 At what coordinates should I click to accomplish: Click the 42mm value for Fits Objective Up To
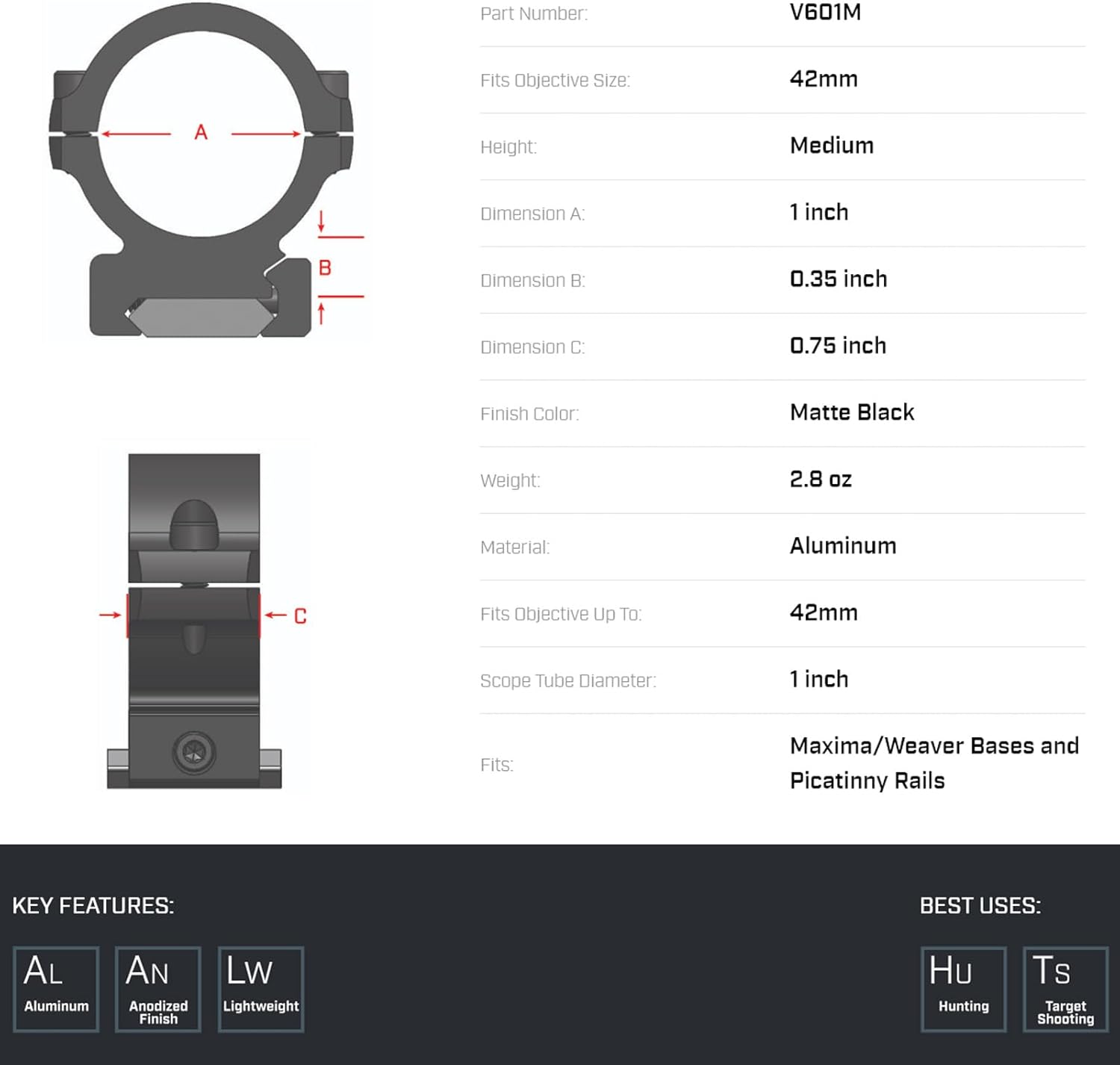(x=824, y=613)
